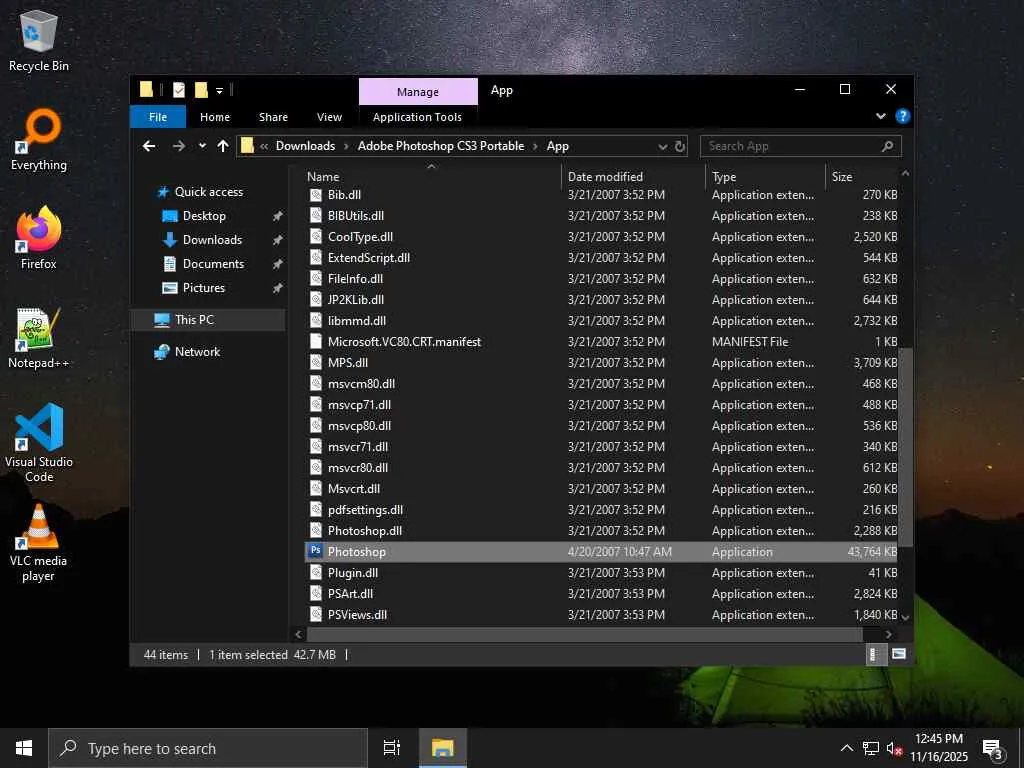Go up one folder level arrow
1024x768 pixels.
pyautogui.click(x=223, y=146)
